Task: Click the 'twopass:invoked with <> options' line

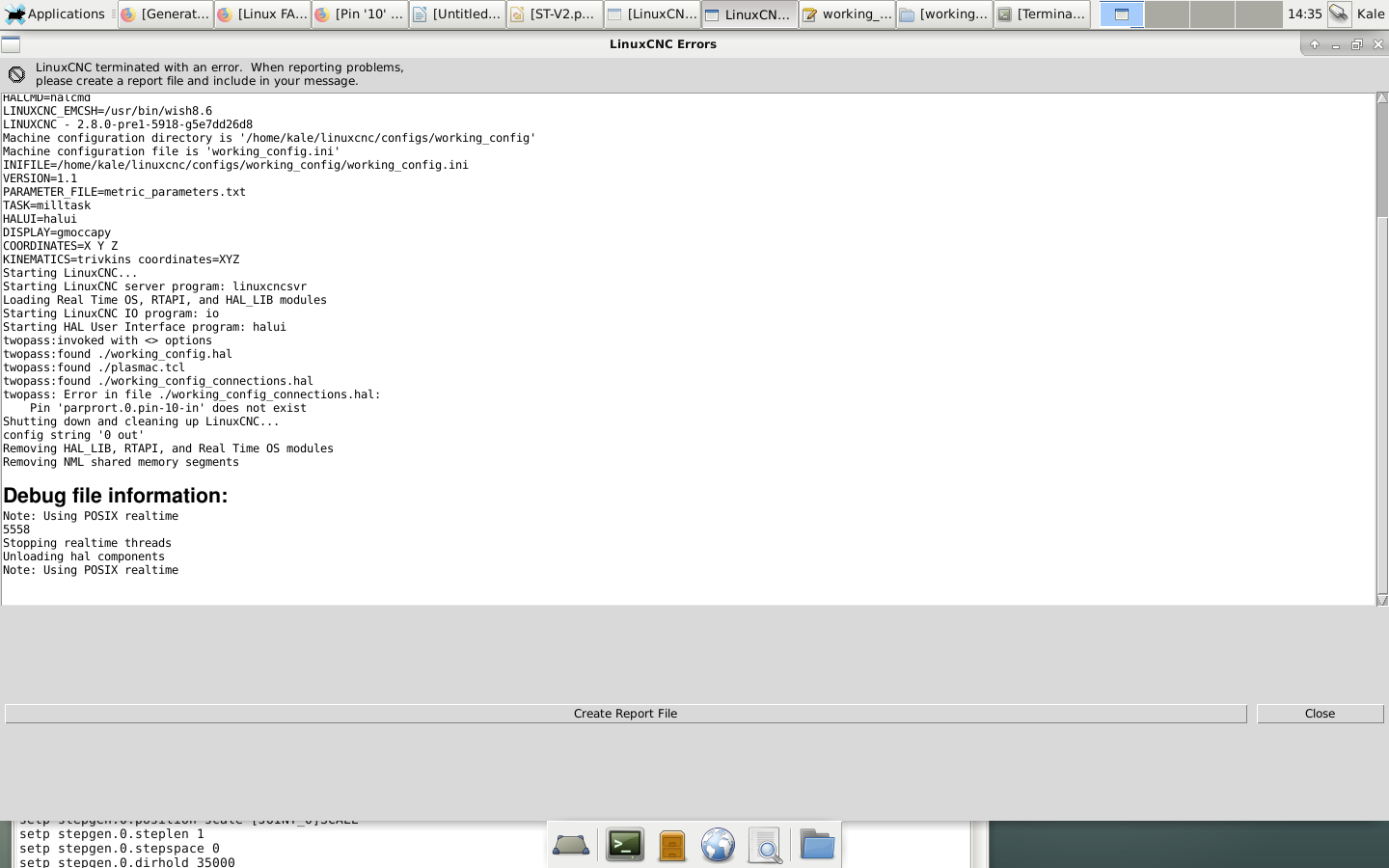Action: pyautogui.click(x=107, y=340)
